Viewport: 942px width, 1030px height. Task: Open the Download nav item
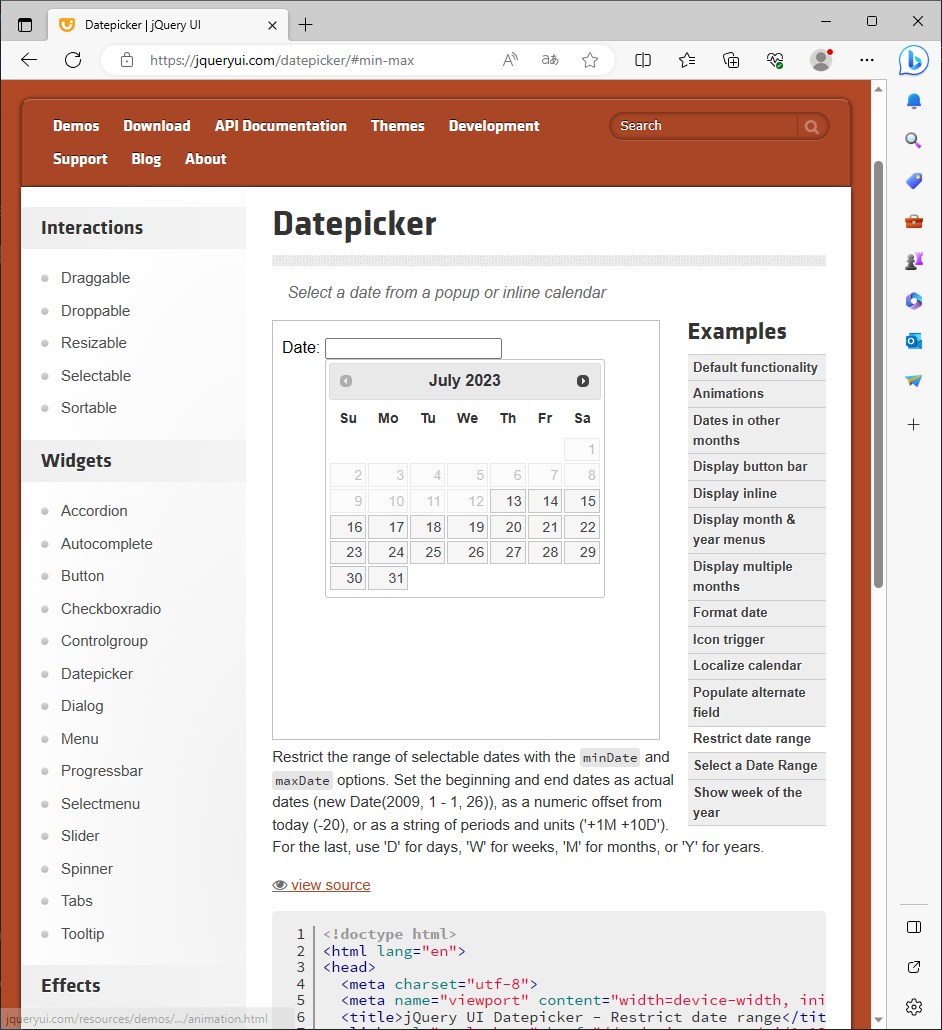click(157, 126)
